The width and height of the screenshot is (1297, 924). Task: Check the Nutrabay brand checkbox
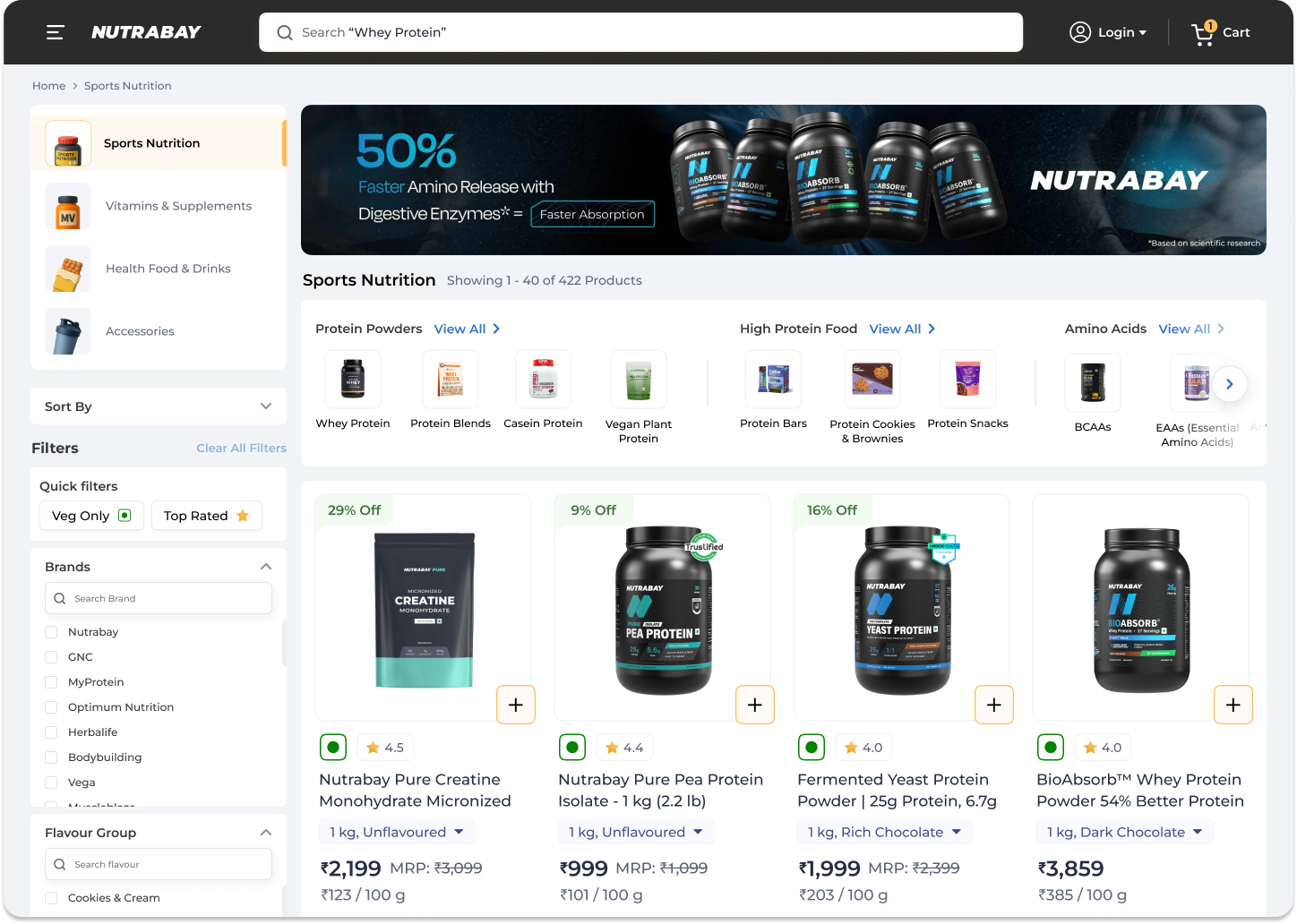(x=51, y=632)
